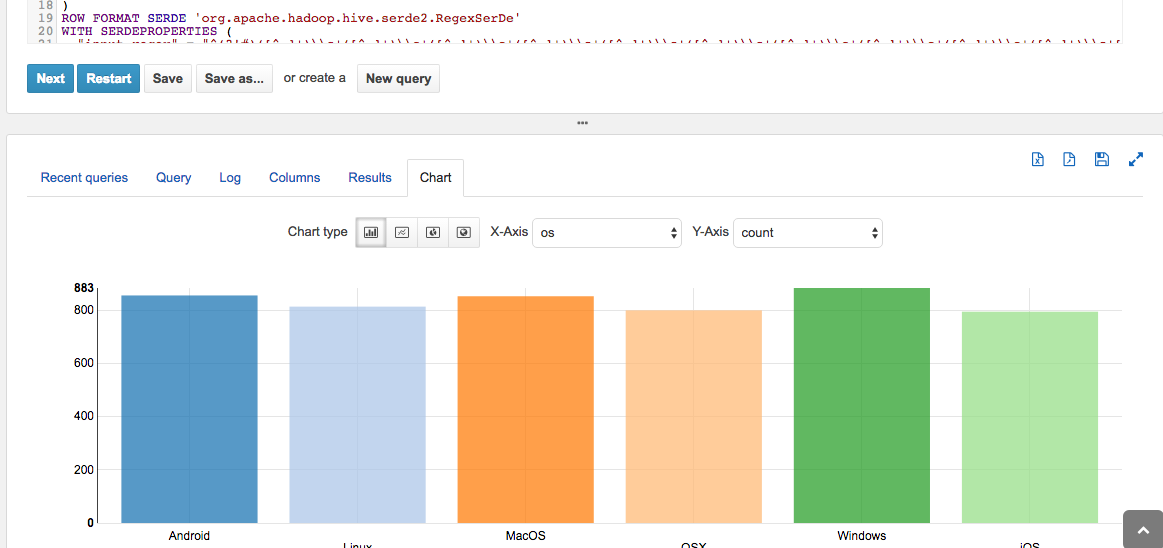Image resolution: width=1163 pixels, height=548 pixels.
Task: Switch to the line chart type
Action: coord(402,232)
